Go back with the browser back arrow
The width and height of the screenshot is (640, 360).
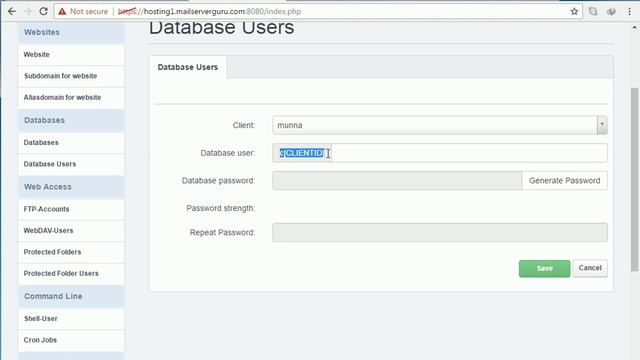click(x=12, y=11)
